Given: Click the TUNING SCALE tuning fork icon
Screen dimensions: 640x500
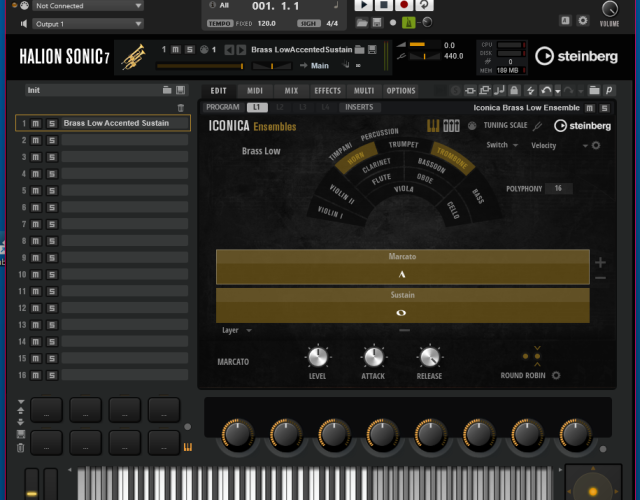Looking at the screenshot, I should [538, 126].
